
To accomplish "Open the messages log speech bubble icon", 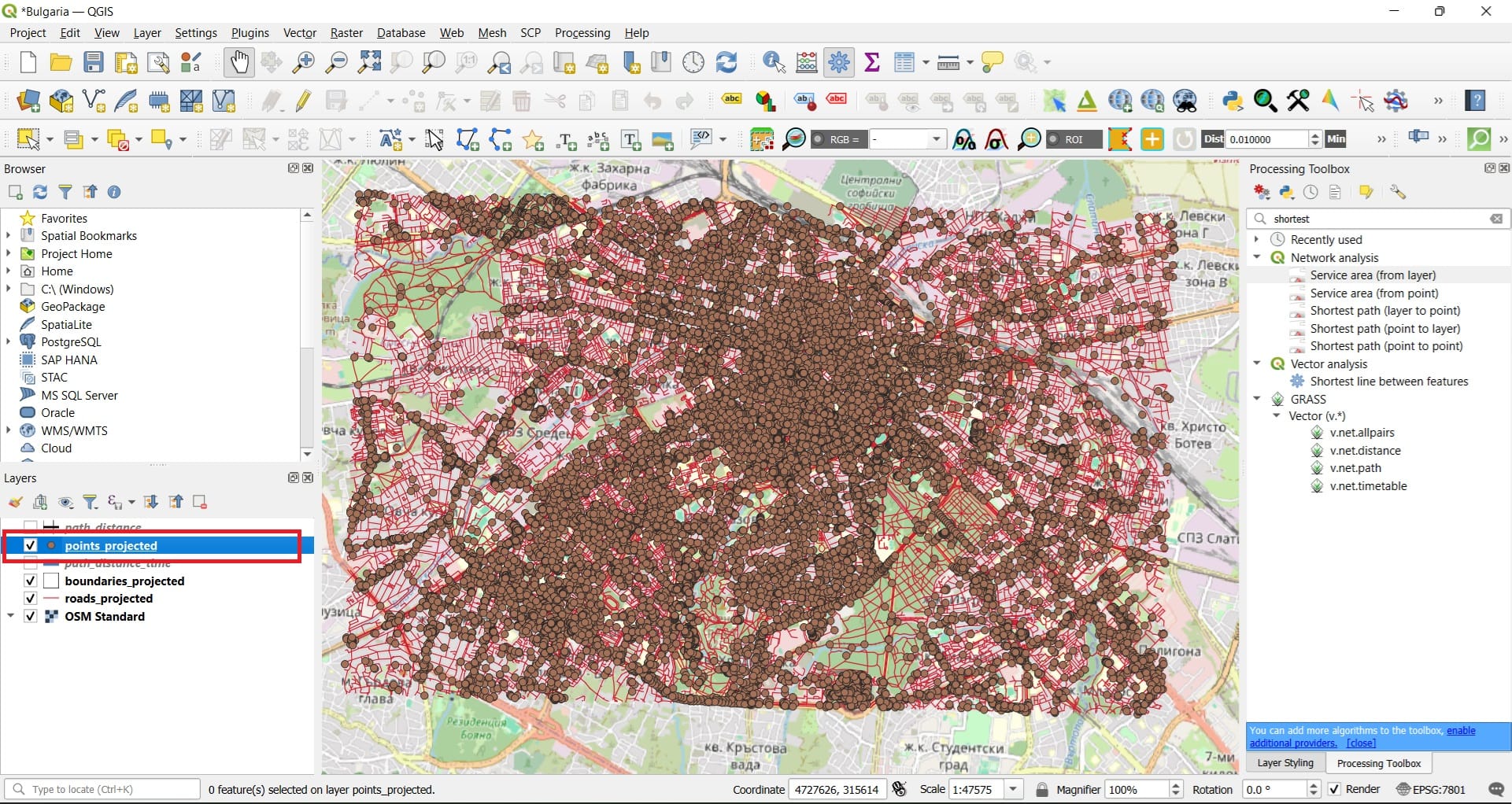I will click(1496, 789).
